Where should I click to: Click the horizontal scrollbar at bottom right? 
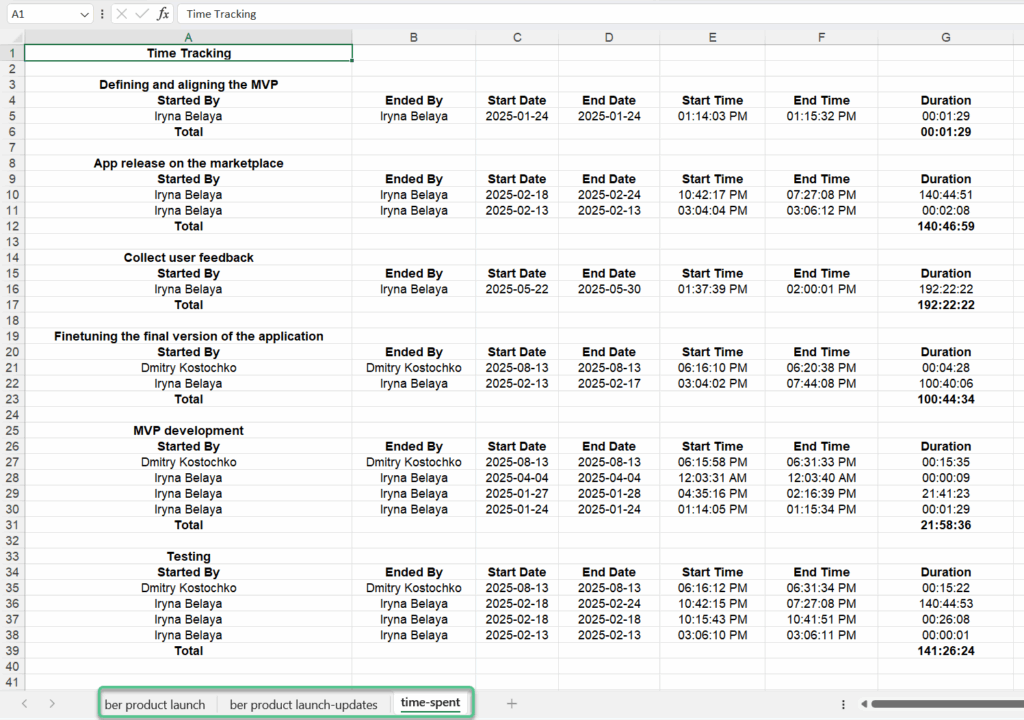click(940, 703)
